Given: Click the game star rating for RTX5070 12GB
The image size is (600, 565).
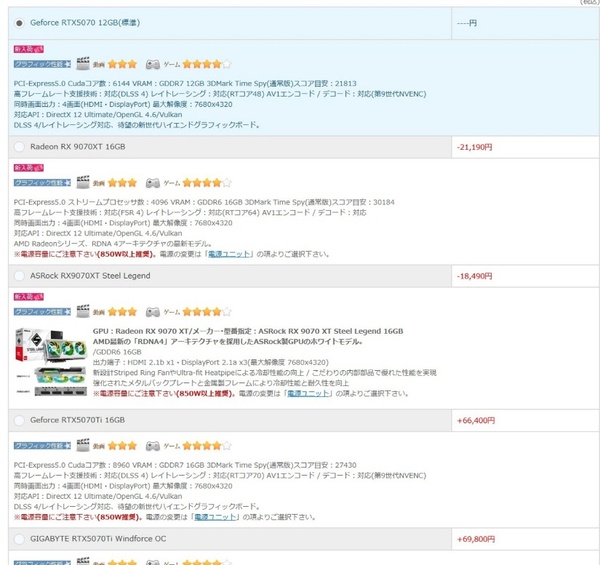Looking at the screenshot, I should (x=207, y=64).
